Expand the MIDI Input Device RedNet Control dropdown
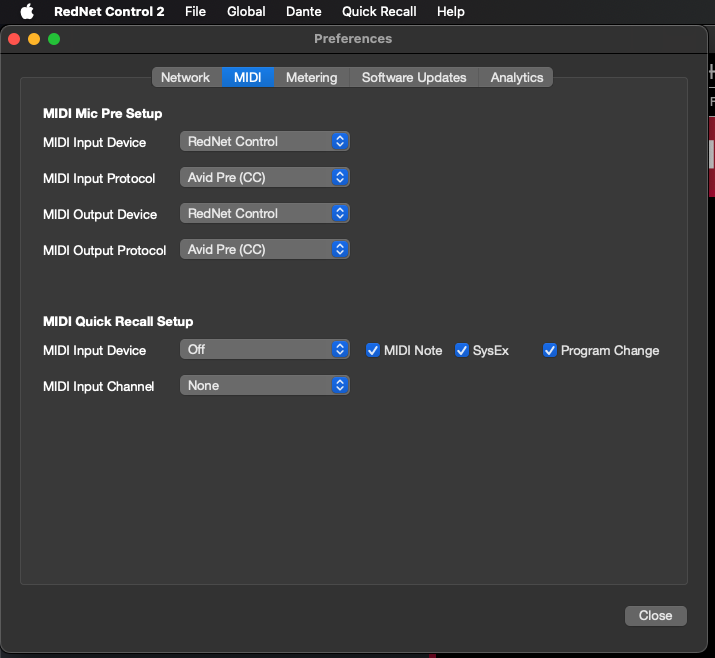 tap(265, 141)
